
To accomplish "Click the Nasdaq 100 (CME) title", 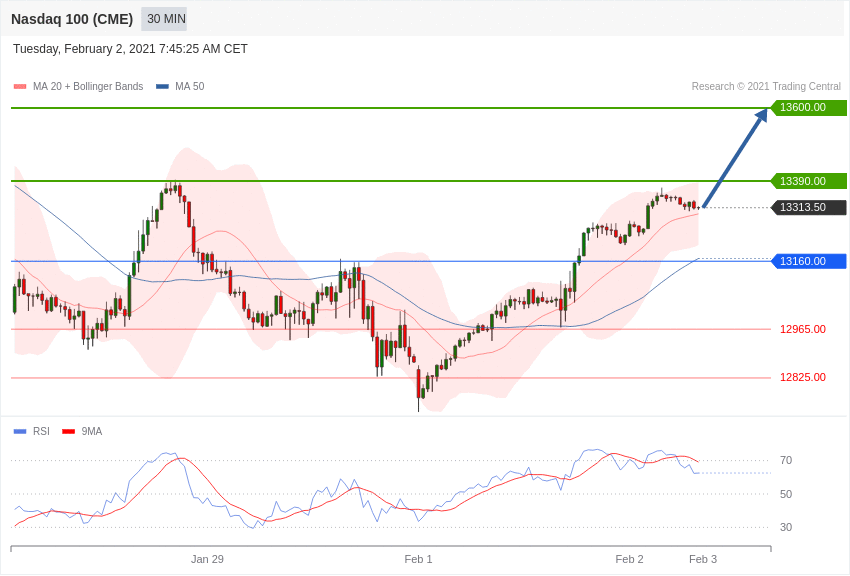I will coord(72,19).
